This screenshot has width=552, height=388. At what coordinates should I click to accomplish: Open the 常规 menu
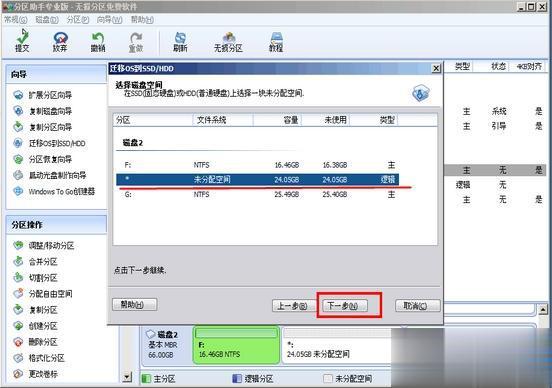[16, 20]
